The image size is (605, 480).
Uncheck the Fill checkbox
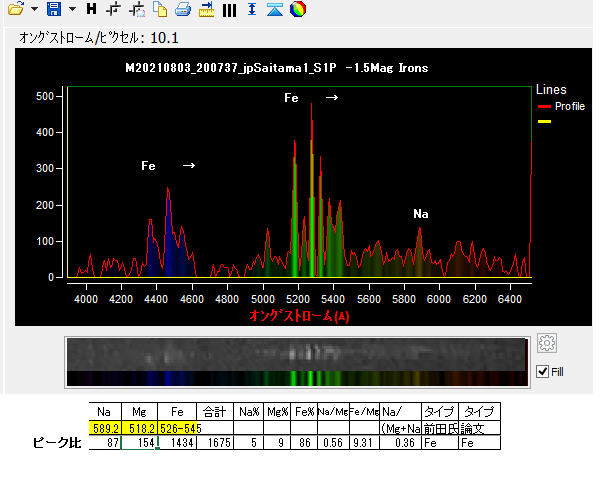[542, 372]
